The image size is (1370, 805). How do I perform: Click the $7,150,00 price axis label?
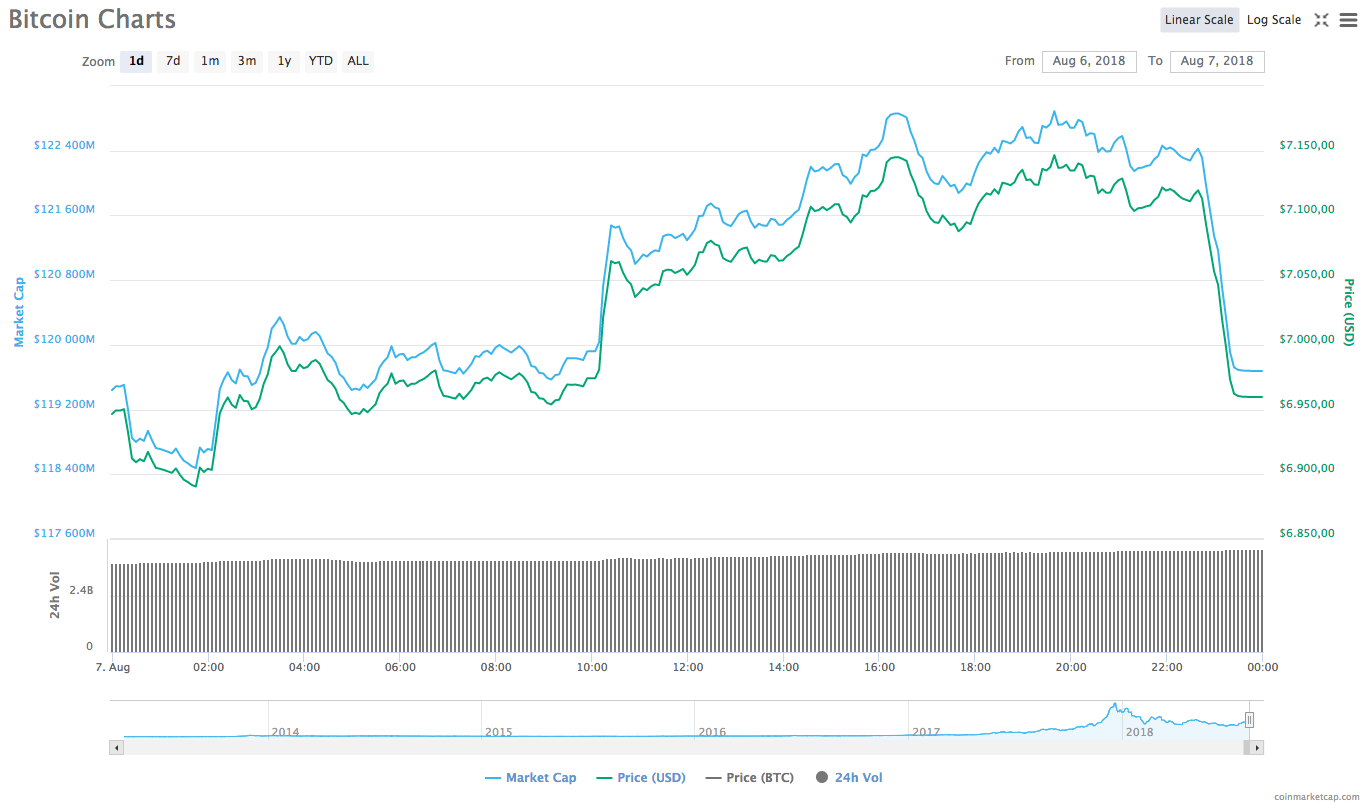pos(1307,145)
